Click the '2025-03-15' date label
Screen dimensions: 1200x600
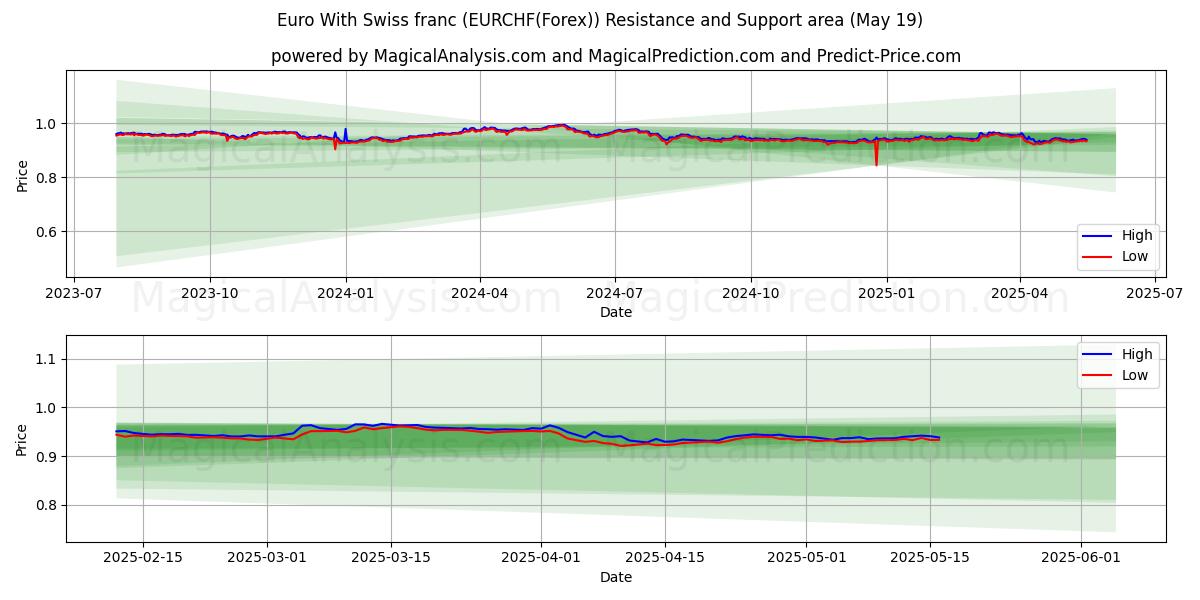(391, 559)
